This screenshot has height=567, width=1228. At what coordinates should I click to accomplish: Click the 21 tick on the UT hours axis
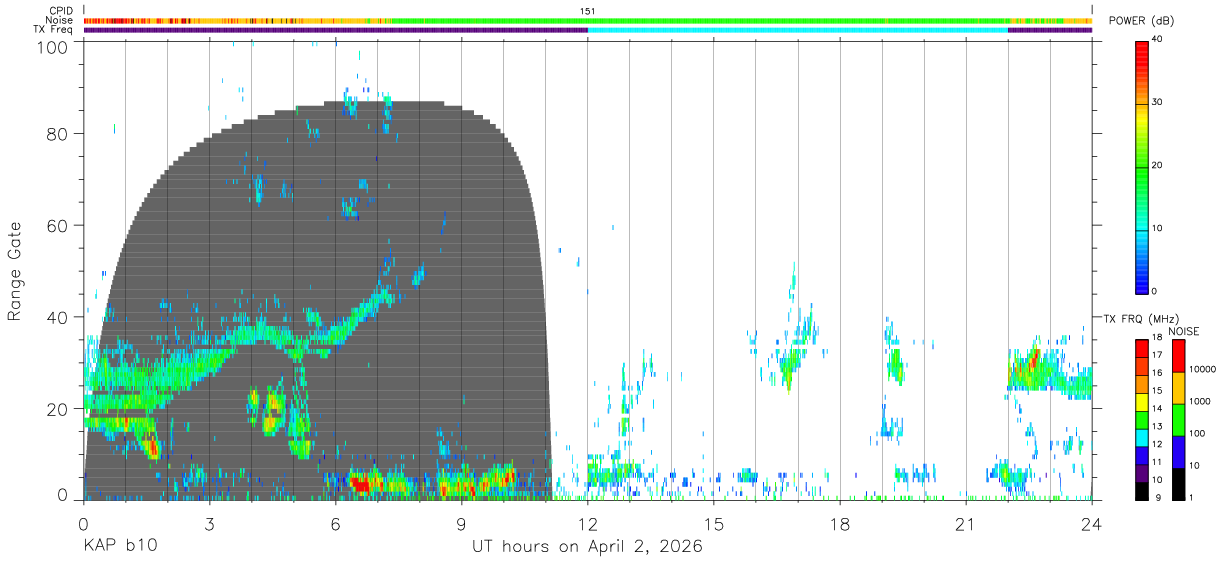tap(966, 525)
